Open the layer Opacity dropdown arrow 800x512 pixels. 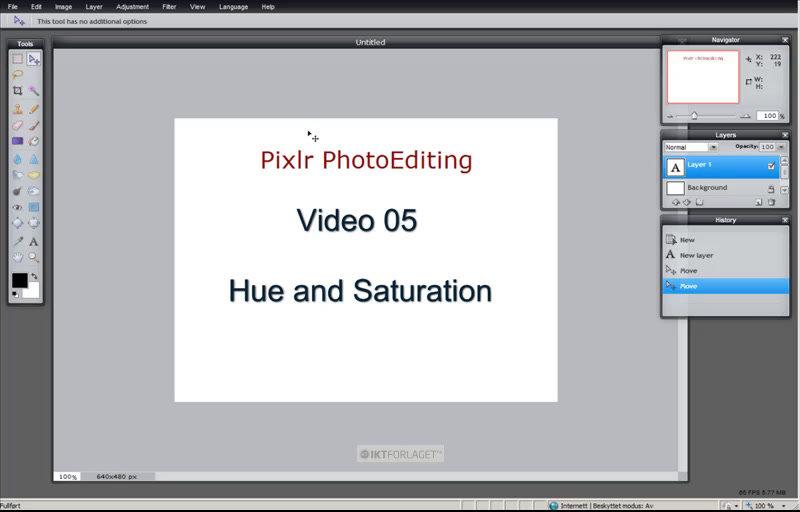click(781, 147)
